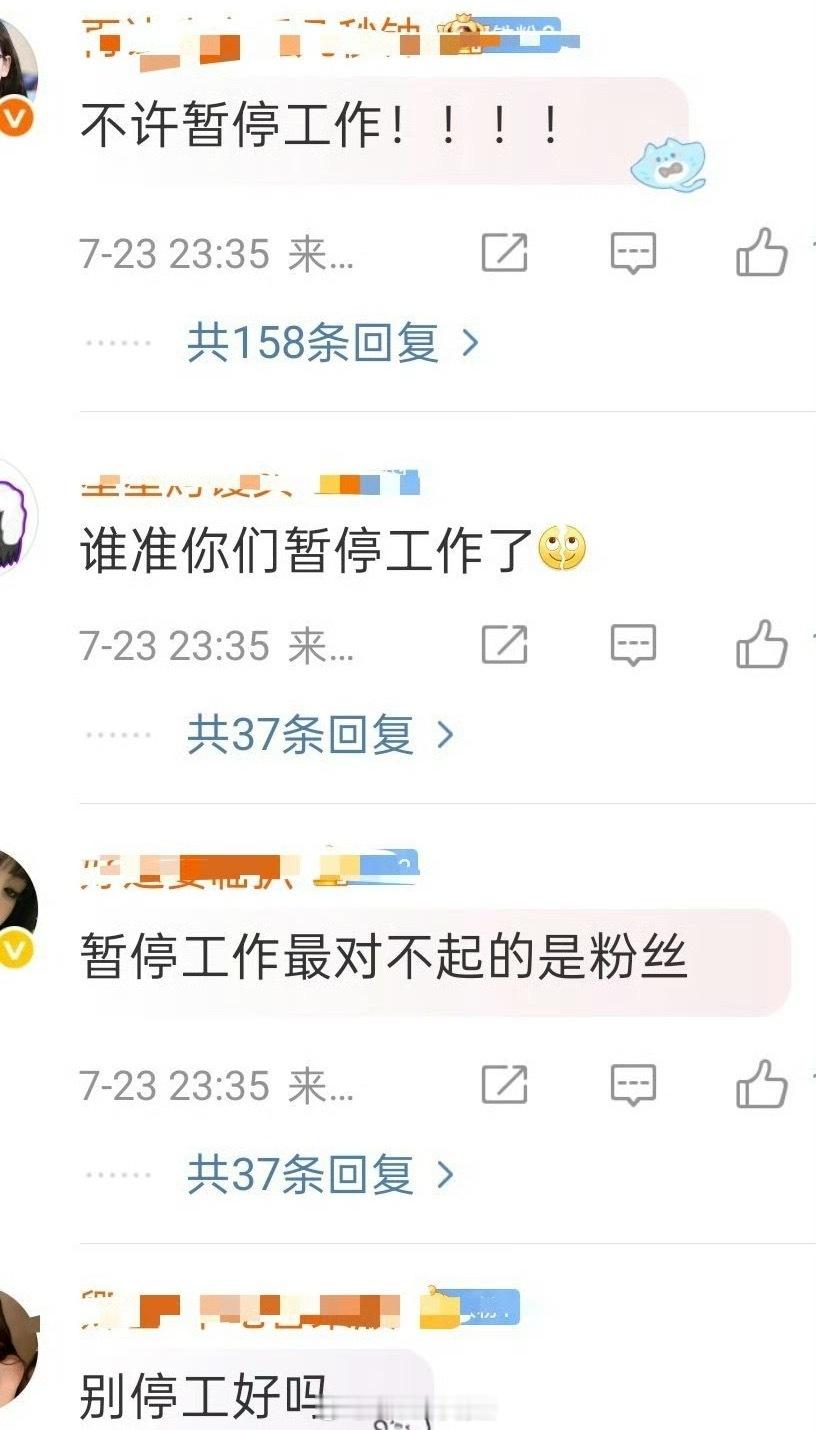816x1430 pixels.
Task: Repost the comment 暂停工作最对不起的是粉丝
Action: pos(505,1084)
